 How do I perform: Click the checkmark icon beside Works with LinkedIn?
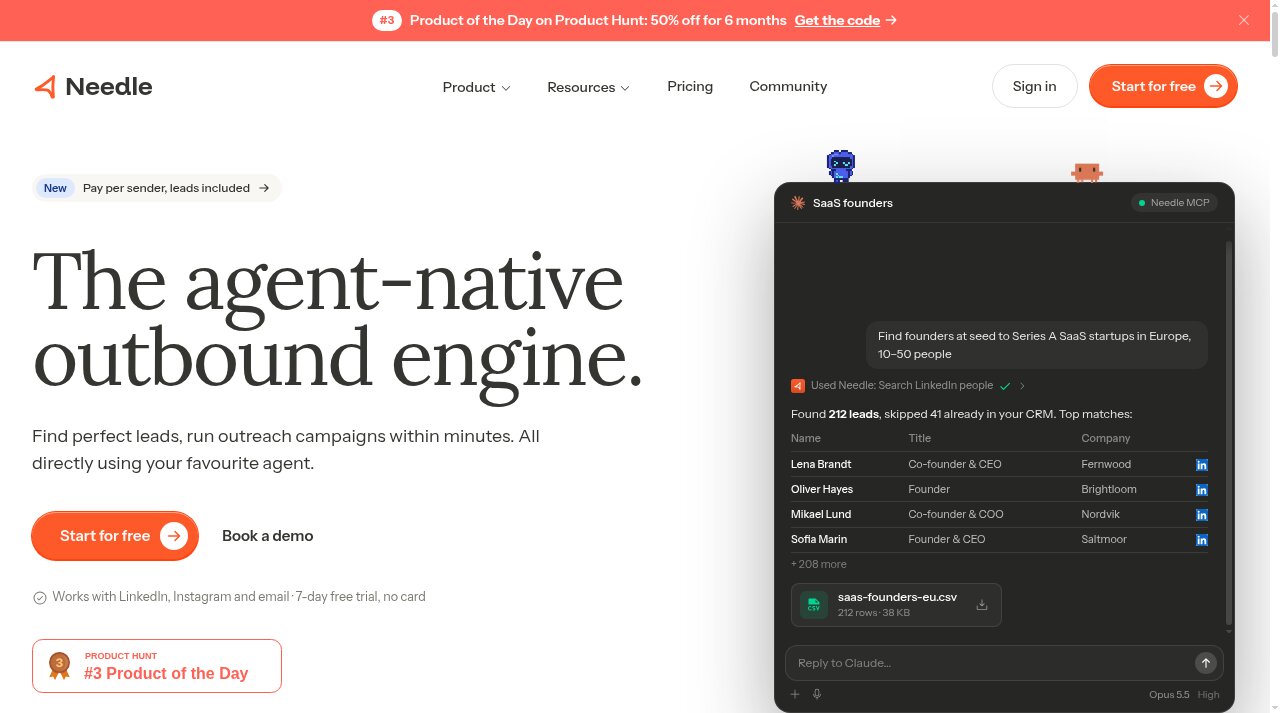40,597
